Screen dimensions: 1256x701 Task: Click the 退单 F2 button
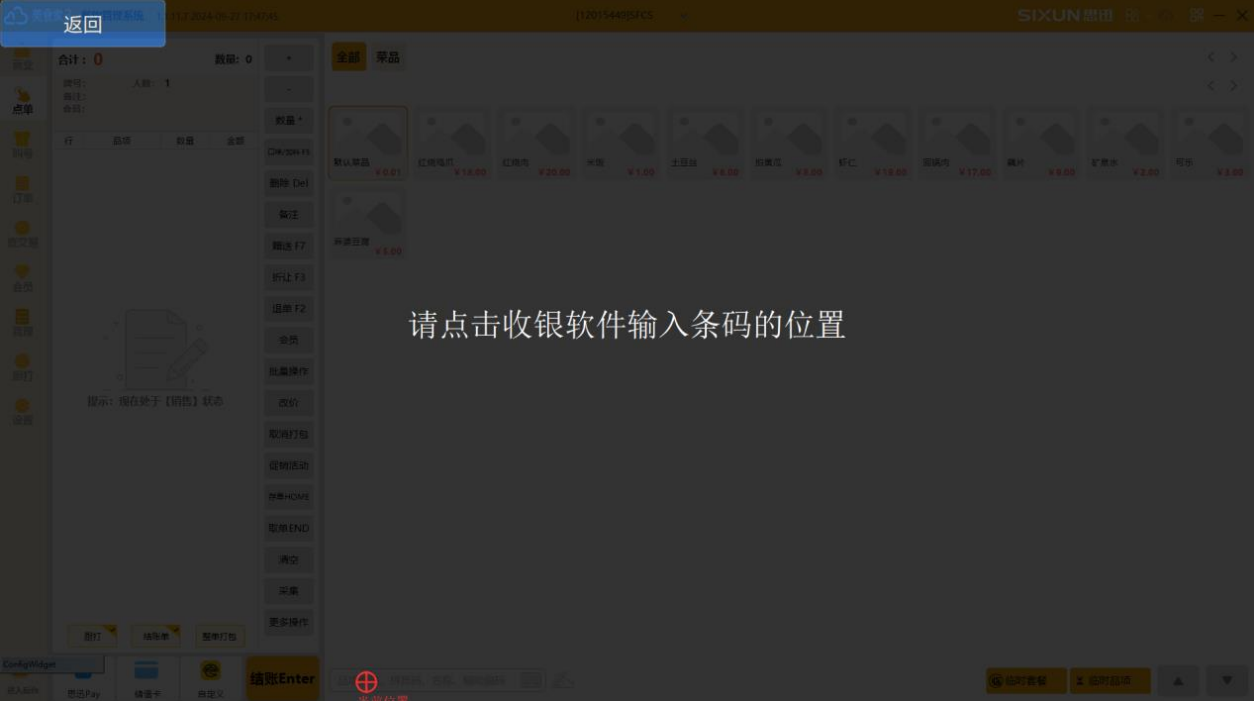point(289,309)
